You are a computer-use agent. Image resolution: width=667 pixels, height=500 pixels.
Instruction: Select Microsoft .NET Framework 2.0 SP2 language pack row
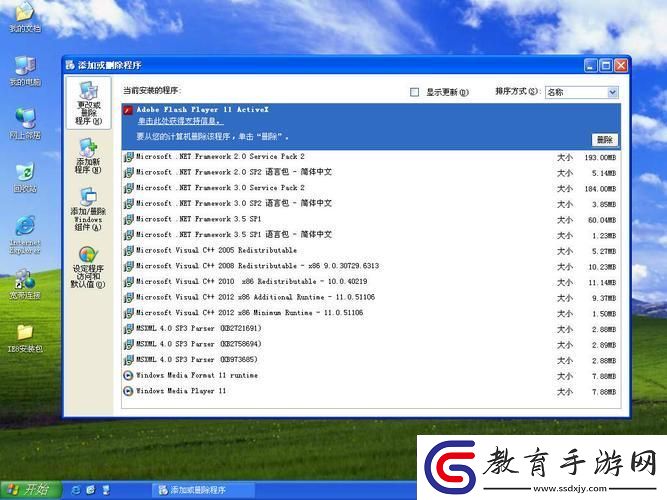click(371, 172)
